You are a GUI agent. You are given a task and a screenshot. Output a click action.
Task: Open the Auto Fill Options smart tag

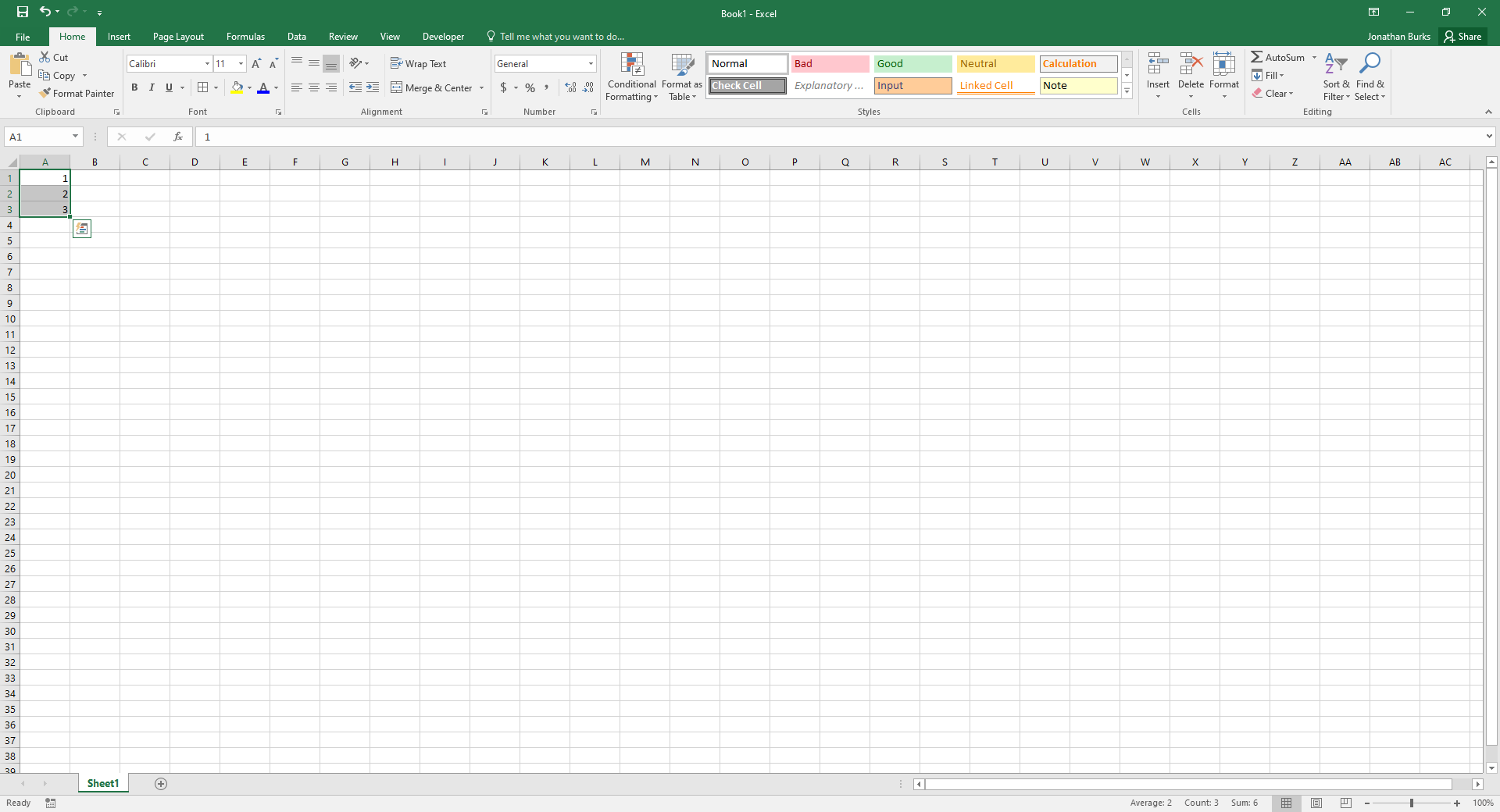coord(82,229)
